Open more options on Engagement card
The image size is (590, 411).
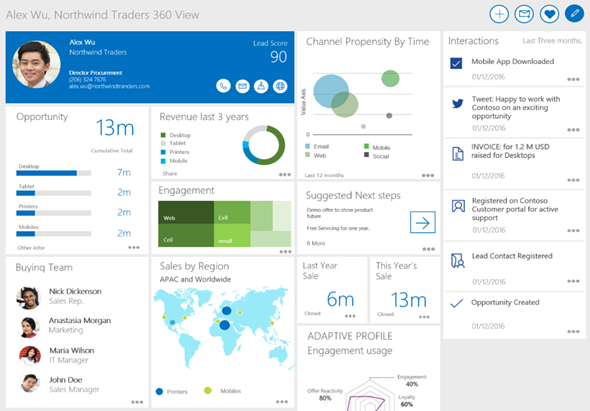click(x=286, y=251)
